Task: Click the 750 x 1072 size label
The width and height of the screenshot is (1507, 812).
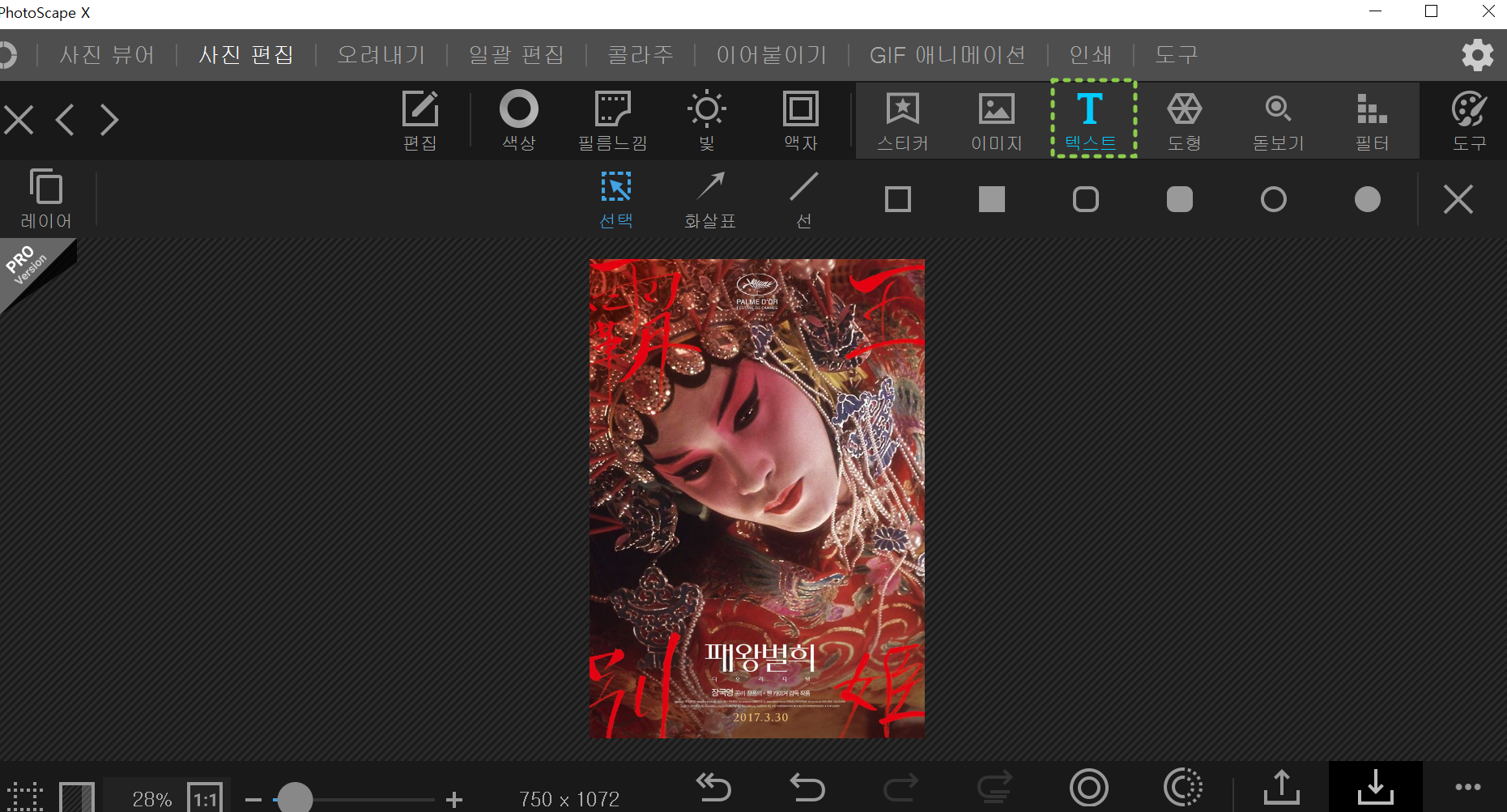Action: coord(569,799)
